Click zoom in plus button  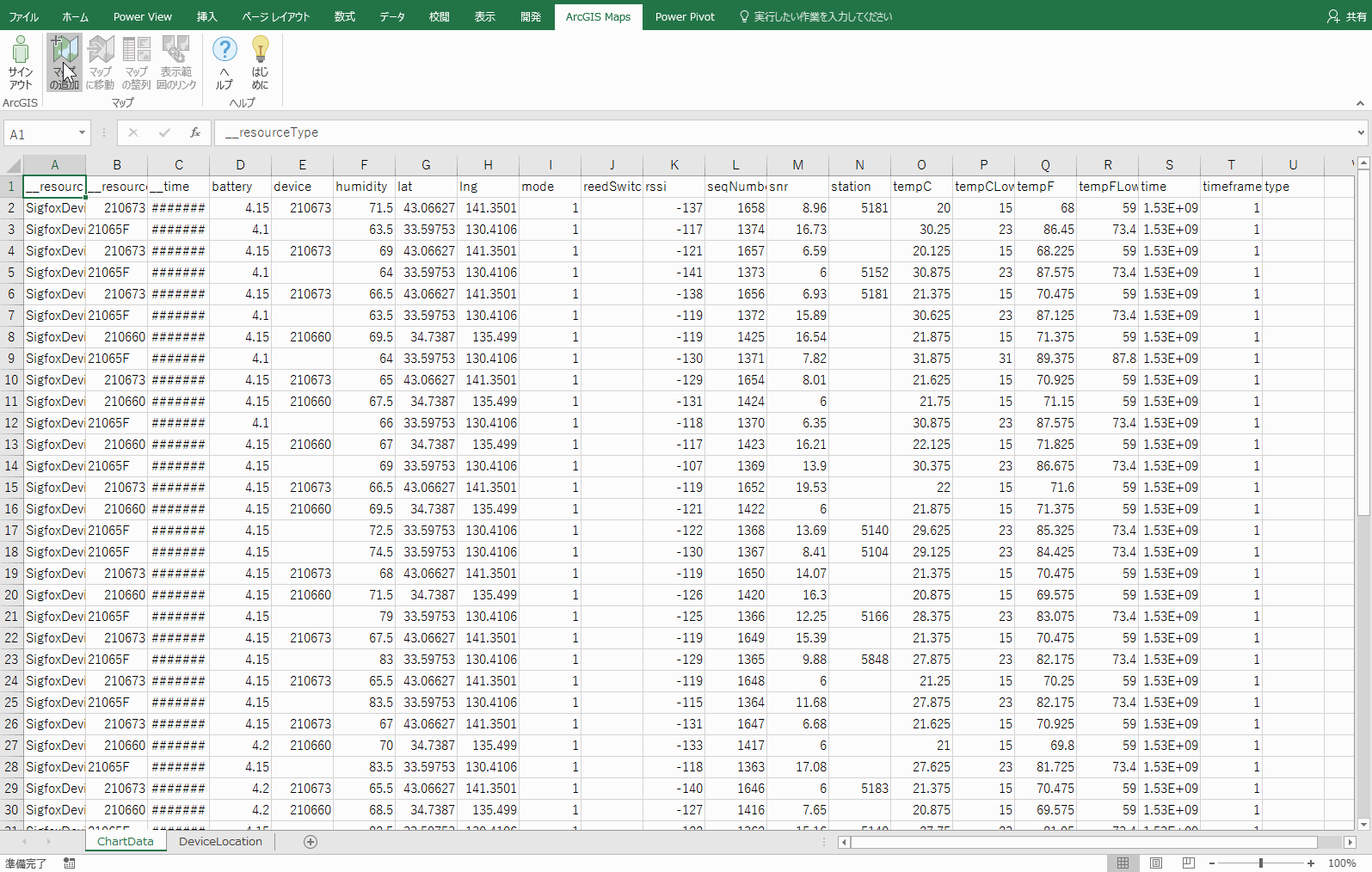(1311, 863)
